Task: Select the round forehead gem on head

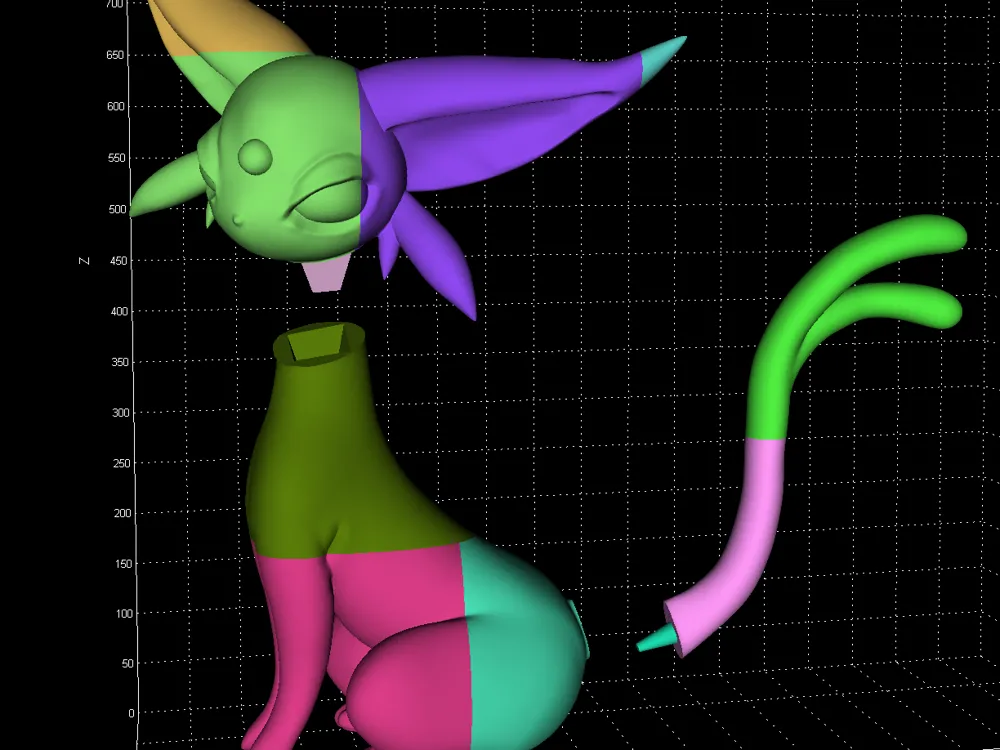Action: 254,156
